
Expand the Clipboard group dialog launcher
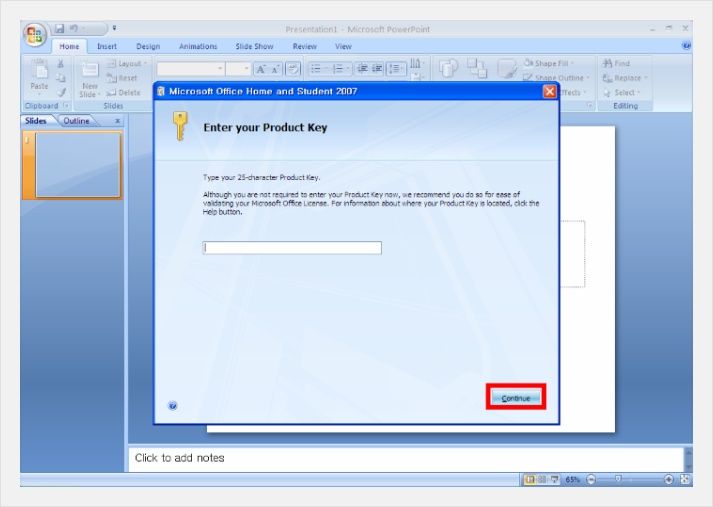66,105
